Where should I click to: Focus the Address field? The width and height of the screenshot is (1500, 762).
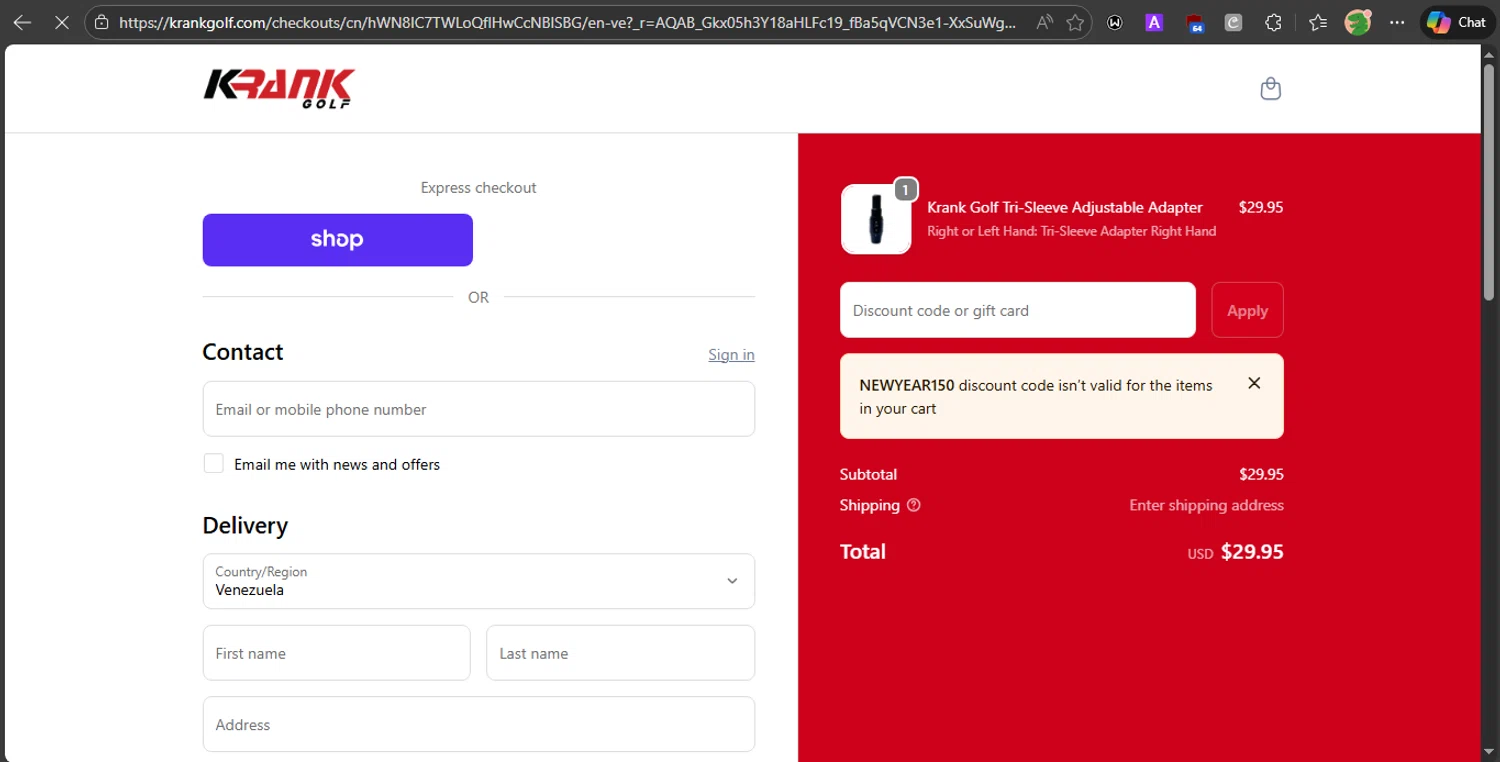coord(479,724)
